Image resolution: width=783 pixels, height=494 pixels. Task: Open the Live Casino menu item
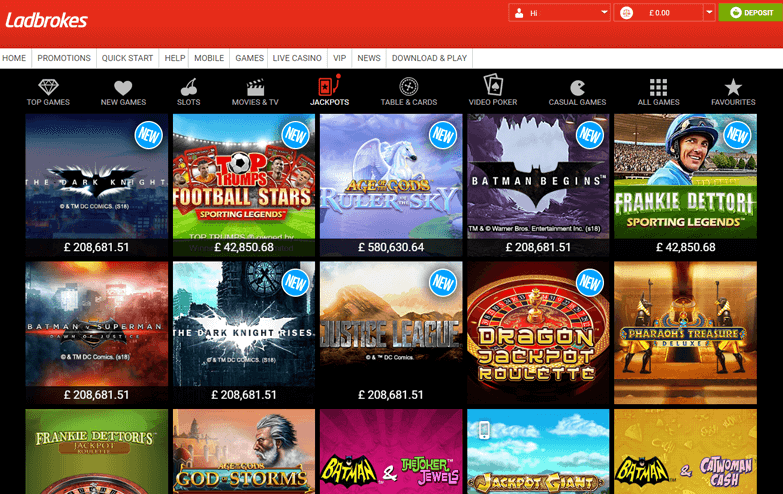297,58
